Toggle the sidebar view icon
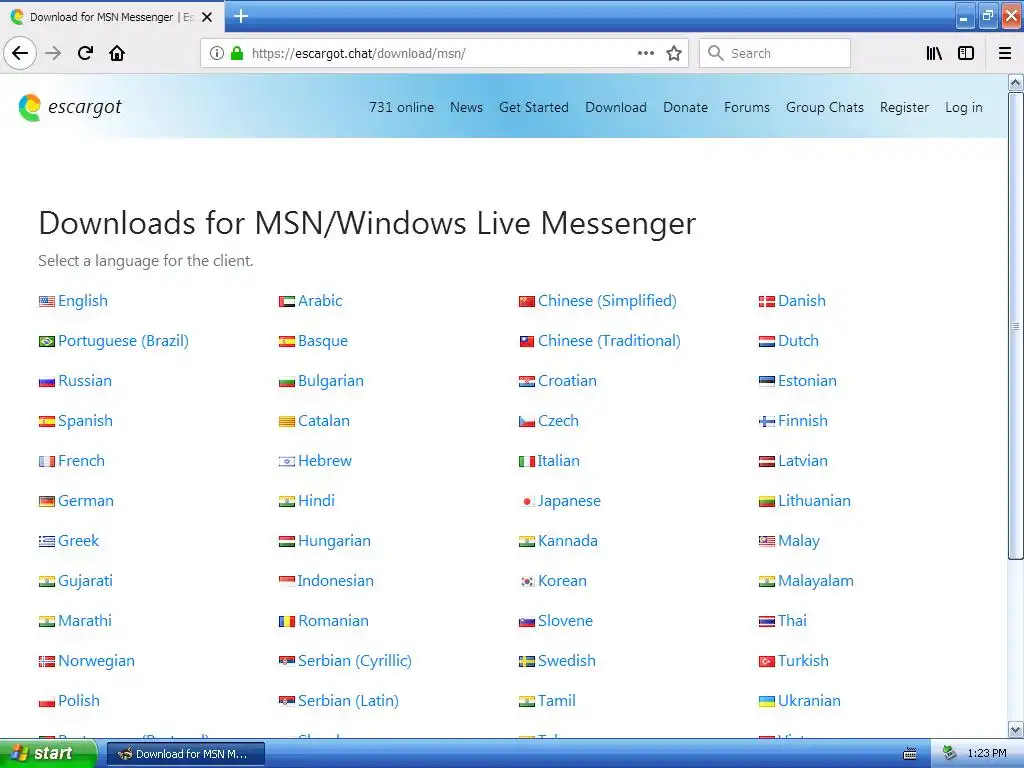The width and height of the screenshot is (1024, 768). point(966,53)
